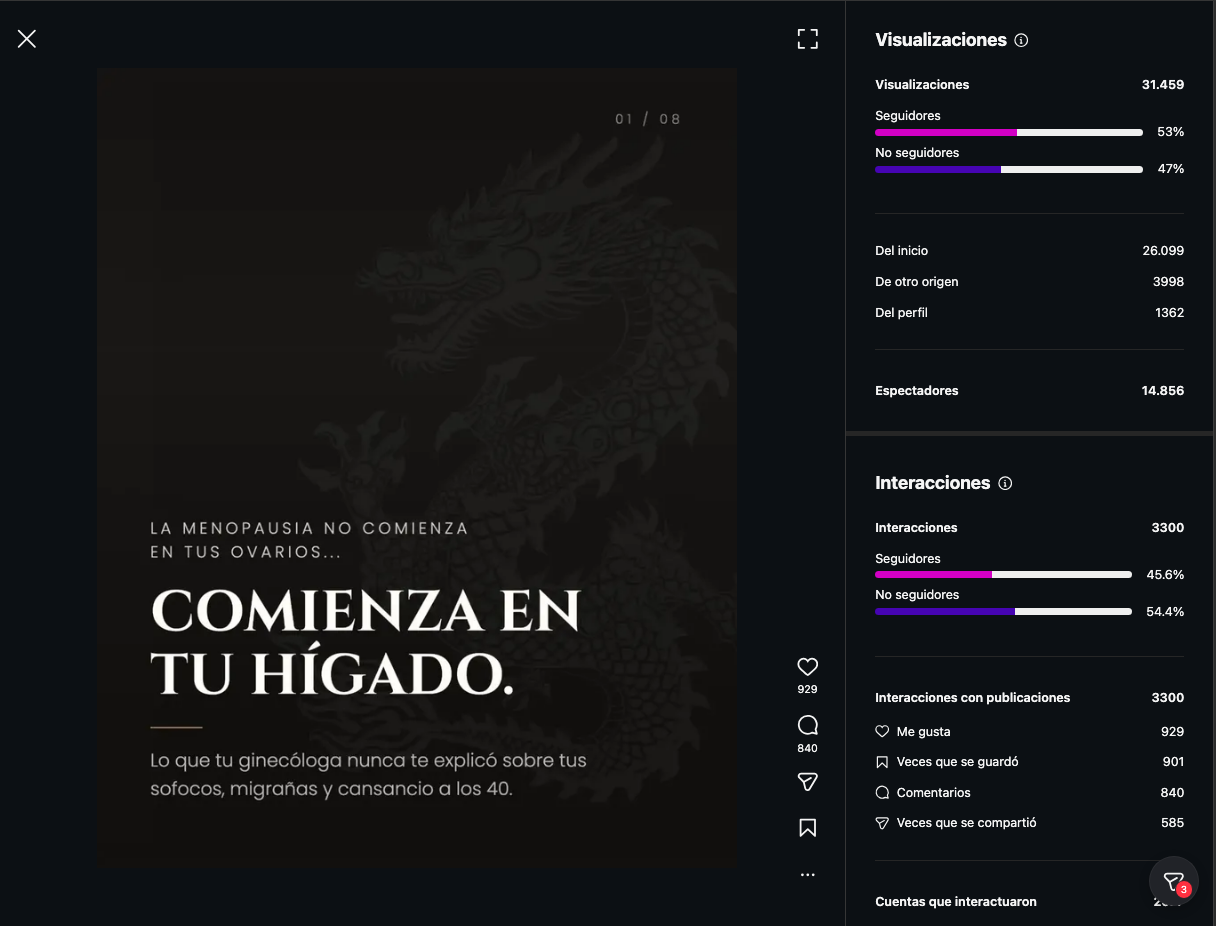This screenshot has height=926, width=1216.
Task: Show info about Interacciones
Action: tap(1005, 484)
